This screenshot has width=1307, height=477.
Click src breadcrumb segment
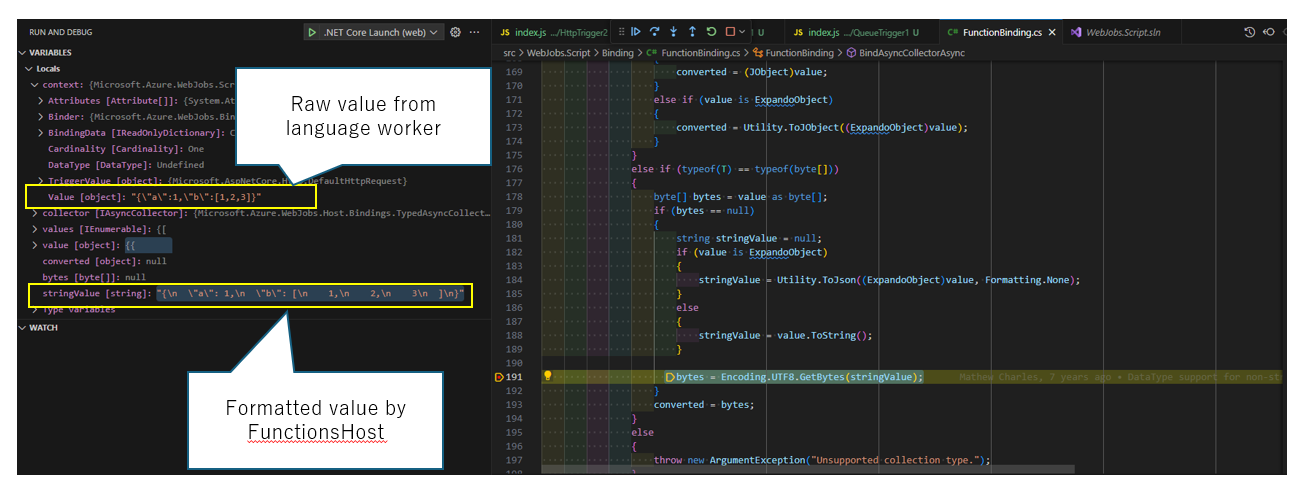point(509,53)
